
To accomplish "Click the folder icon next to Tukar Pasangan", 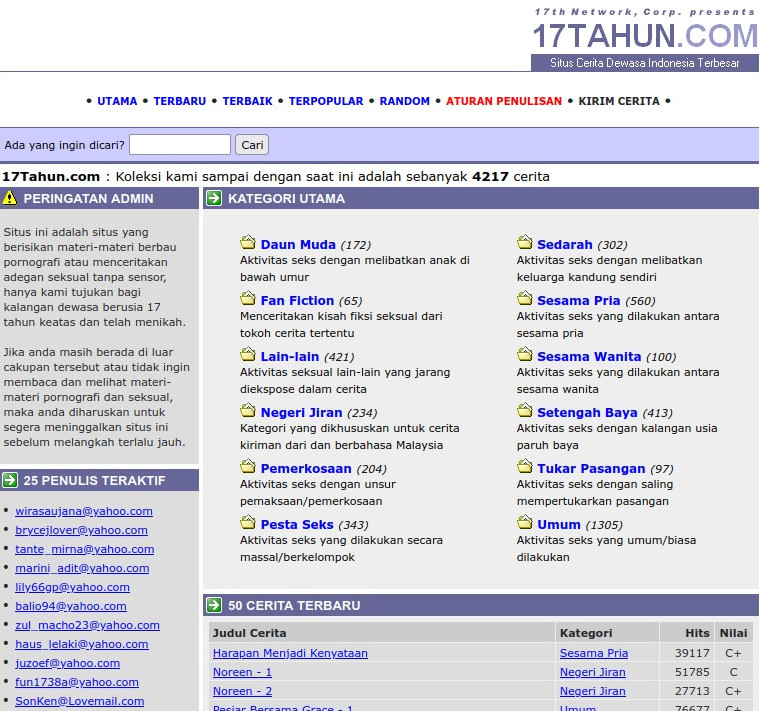I will point(525,467).
